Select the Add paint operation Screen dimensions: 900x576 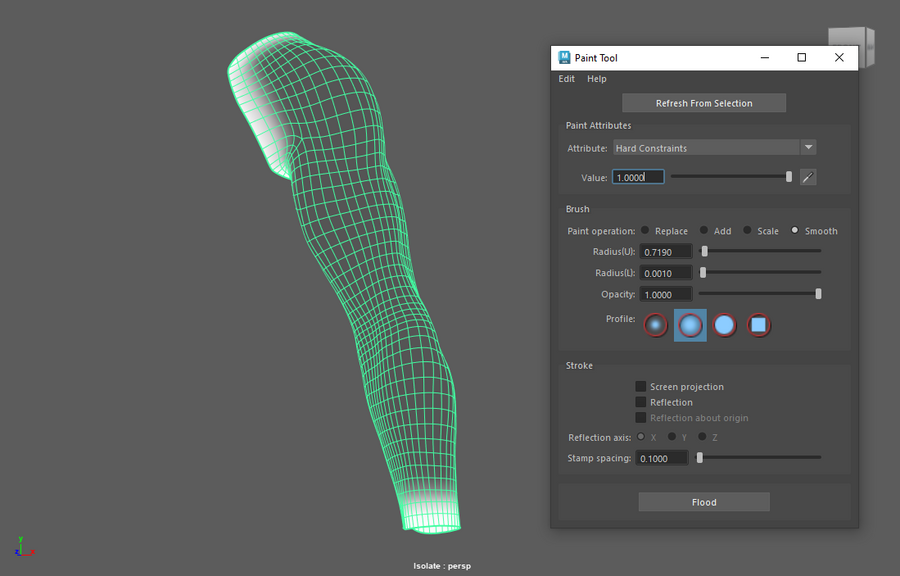click(704, 231)
